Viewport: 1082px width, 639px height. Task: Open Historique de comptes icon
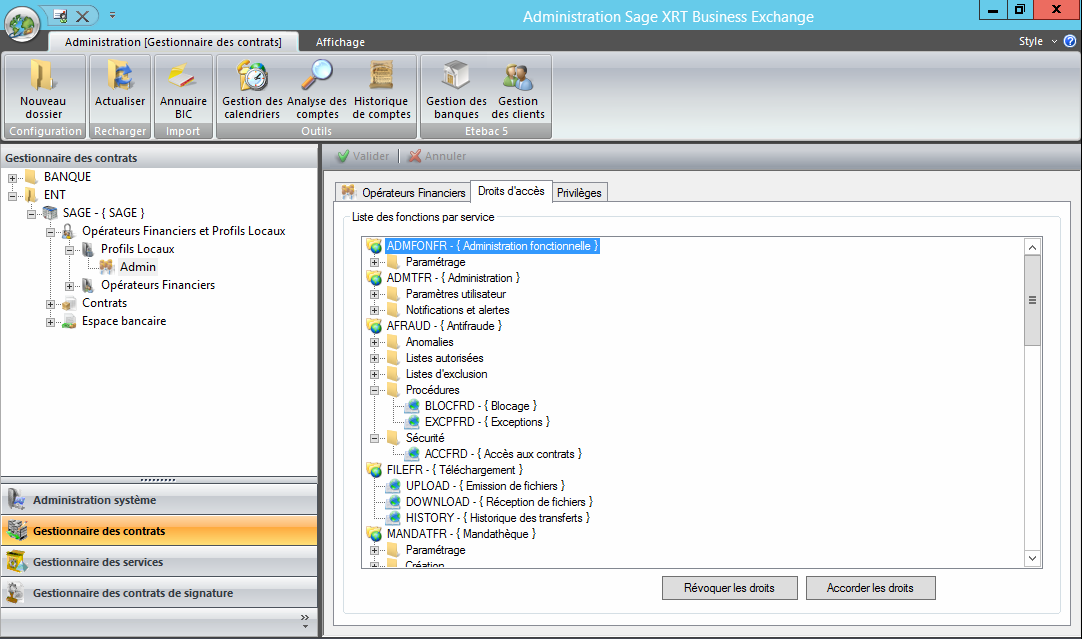coord(381,78)
